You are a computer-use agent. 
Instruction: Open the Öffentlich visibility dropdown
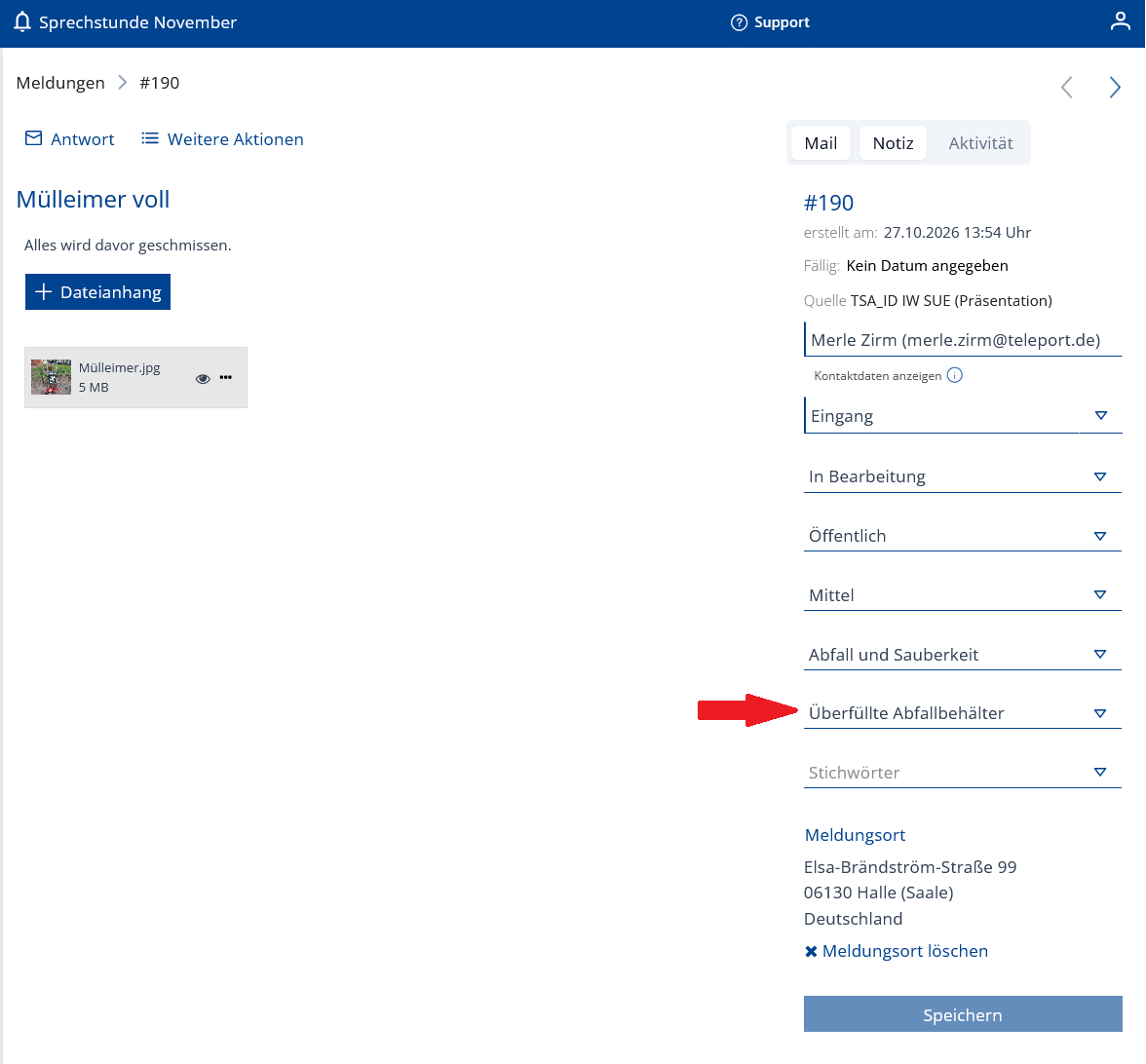click(x=963, y=536)
